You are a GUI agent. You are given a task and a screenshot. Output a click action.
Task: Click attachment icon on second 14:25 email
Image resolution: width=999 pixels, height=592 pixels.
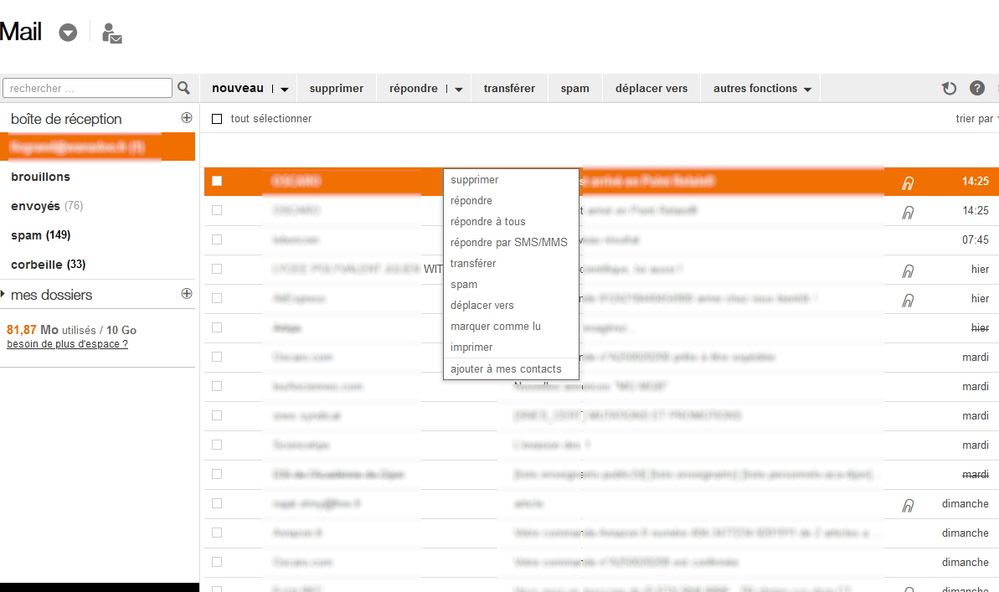908,212
